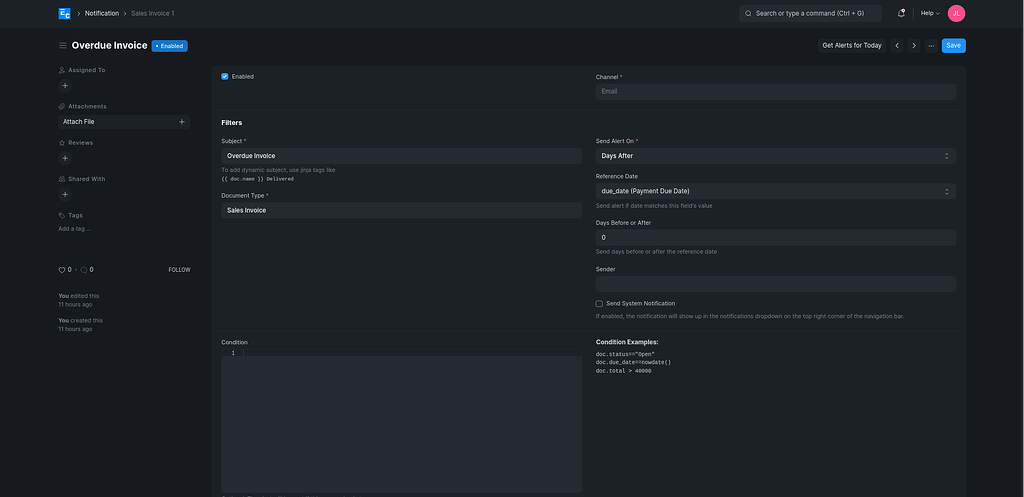Open the Help menu

point(929,13)
